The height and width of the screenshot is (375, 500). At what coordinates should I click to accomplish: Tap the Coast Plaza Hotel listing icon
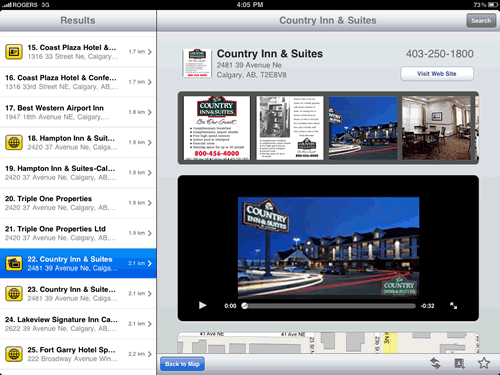tap(14, 52)
